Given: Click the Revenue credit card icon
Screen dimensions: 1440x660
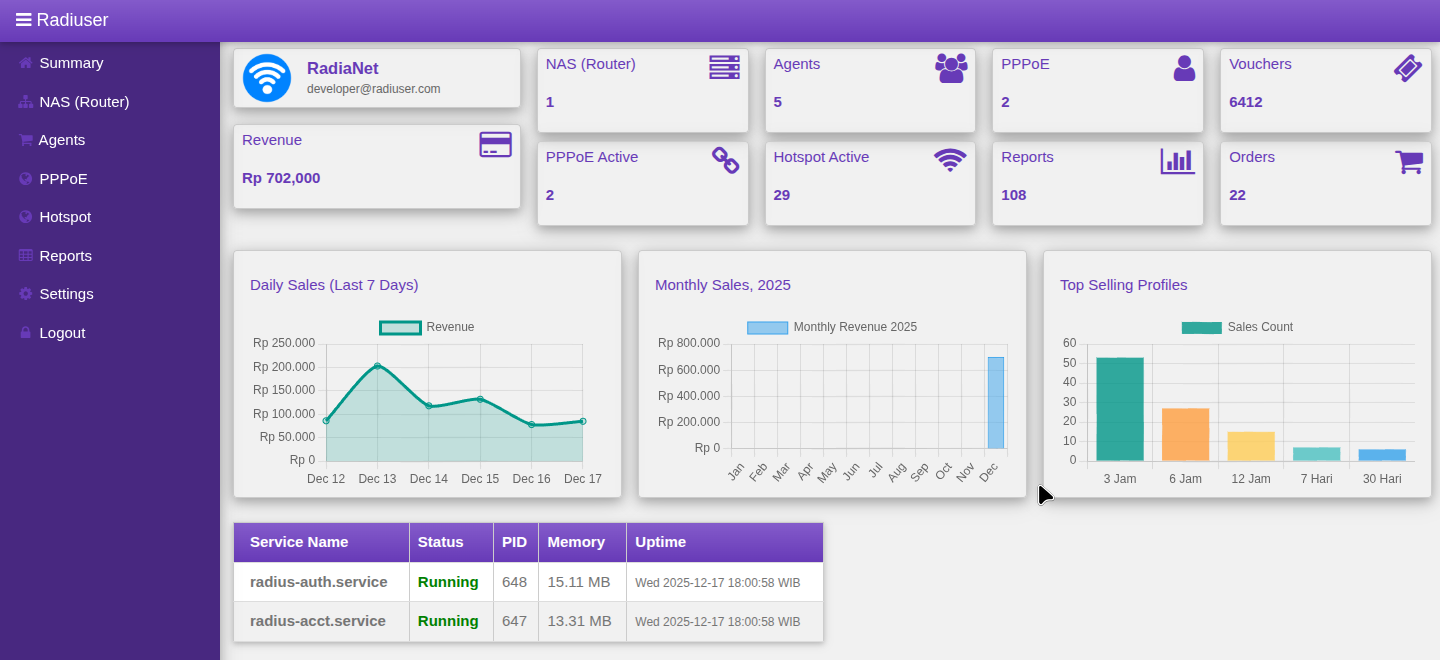Looking at the screenshot, I should [x=496, y=142].
